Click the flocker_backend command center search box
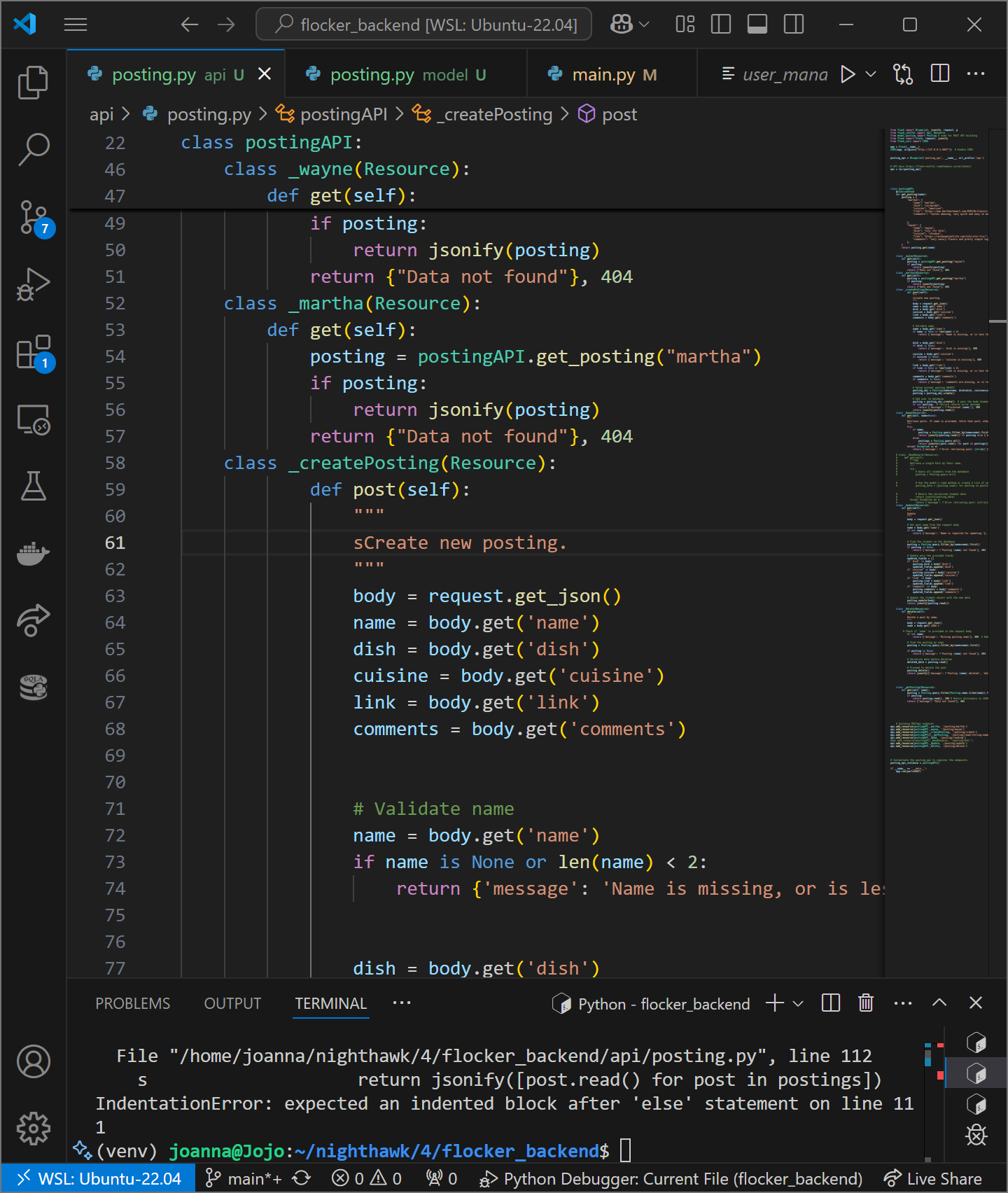This screenshot has height=1193, width=1008. click(x=424, y=25)
